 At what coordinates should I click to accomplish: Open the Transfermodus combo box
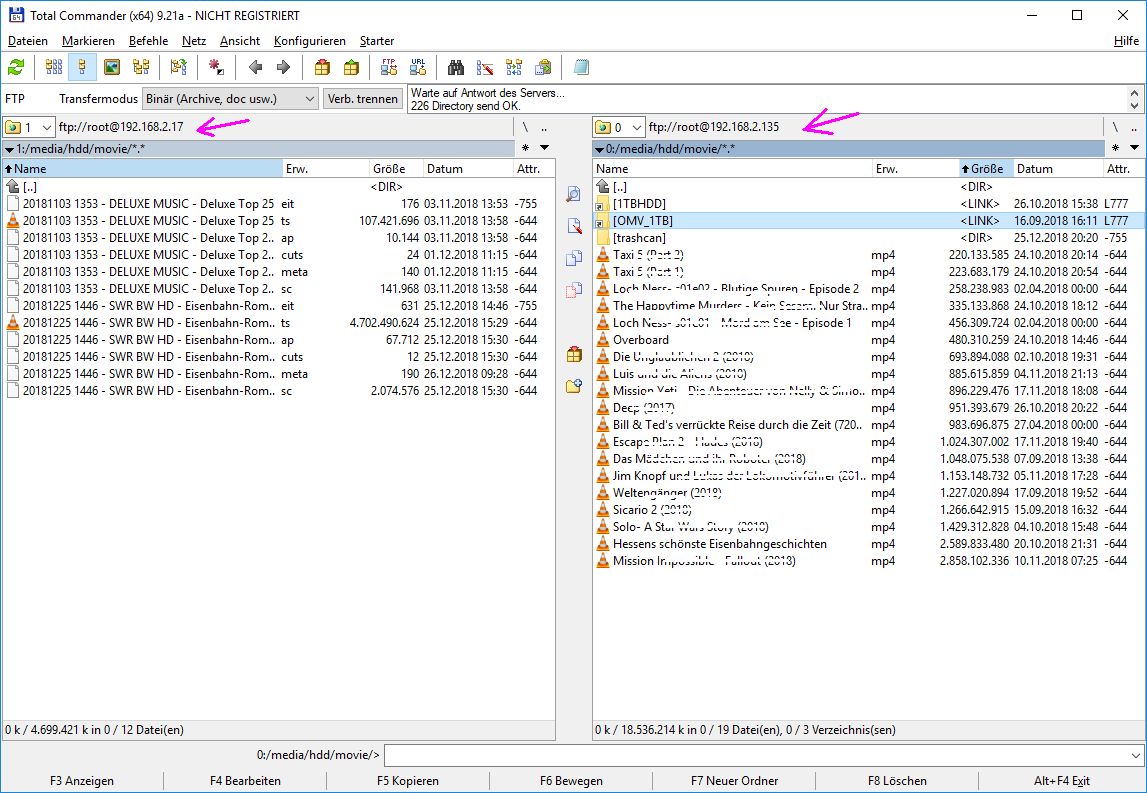230,98
